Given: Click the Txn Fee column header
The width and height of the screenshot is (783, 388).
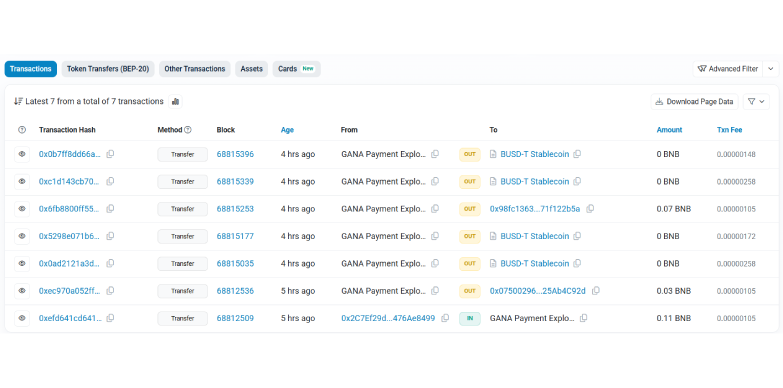Looking at the screenshot, I should click(x=730, y=130).
